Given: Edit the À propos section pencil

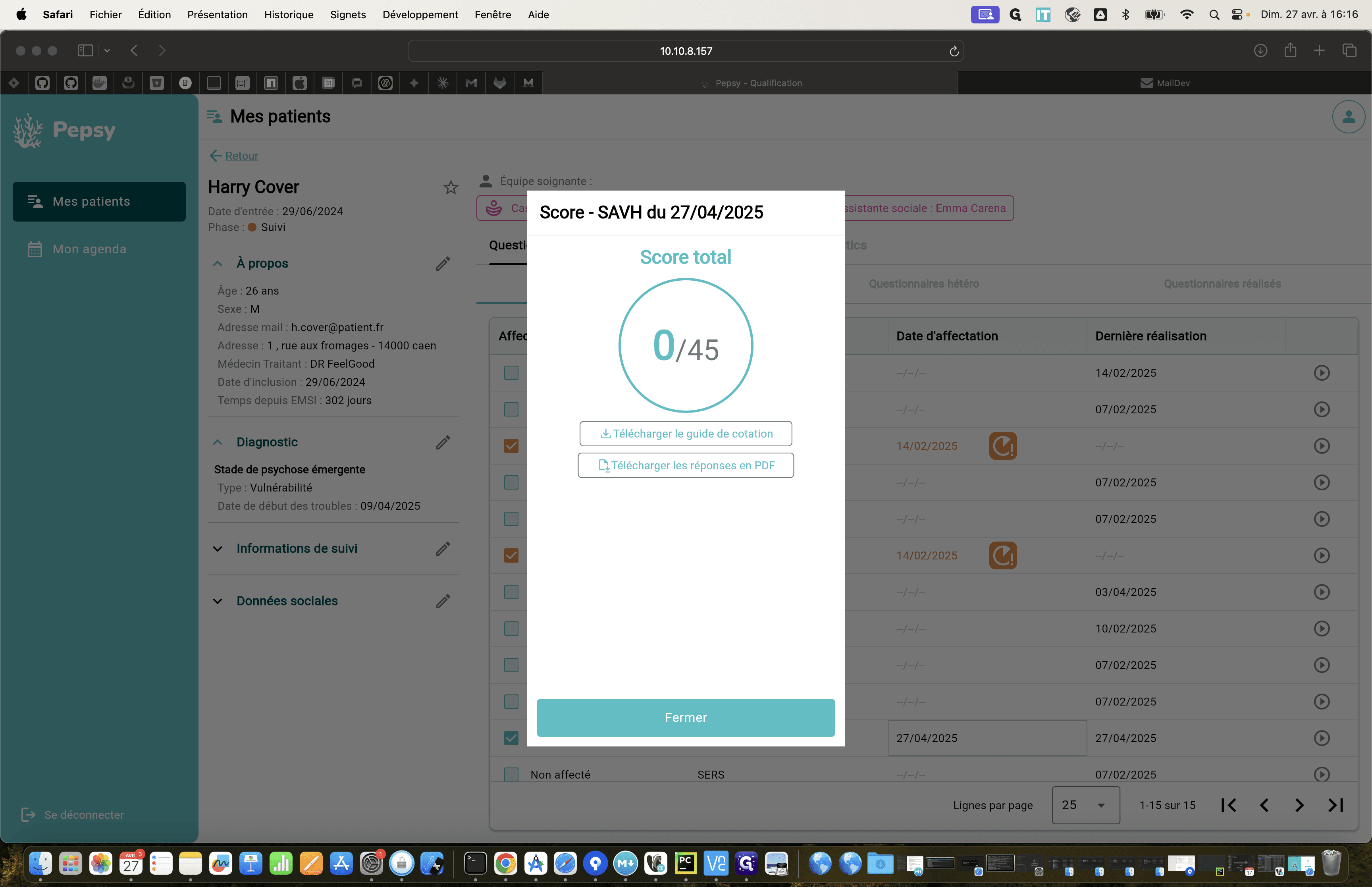Looking at the screenshot, I should (x=442, y=263).
